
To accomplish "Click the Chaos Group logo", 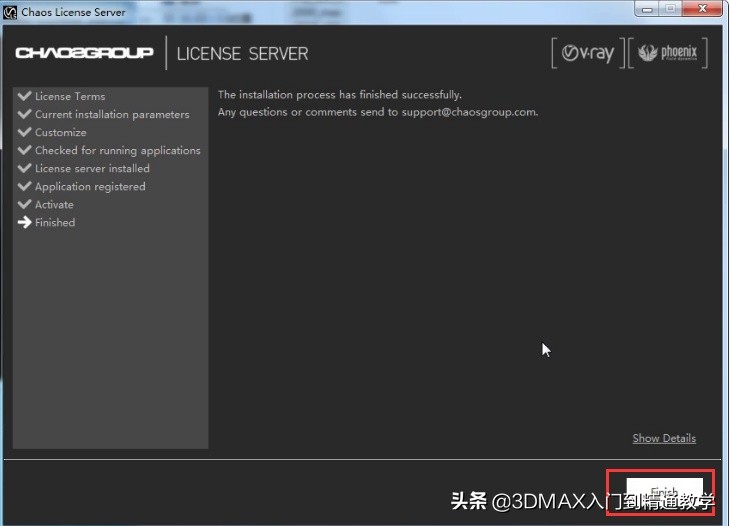I will (x=84, y=53).
